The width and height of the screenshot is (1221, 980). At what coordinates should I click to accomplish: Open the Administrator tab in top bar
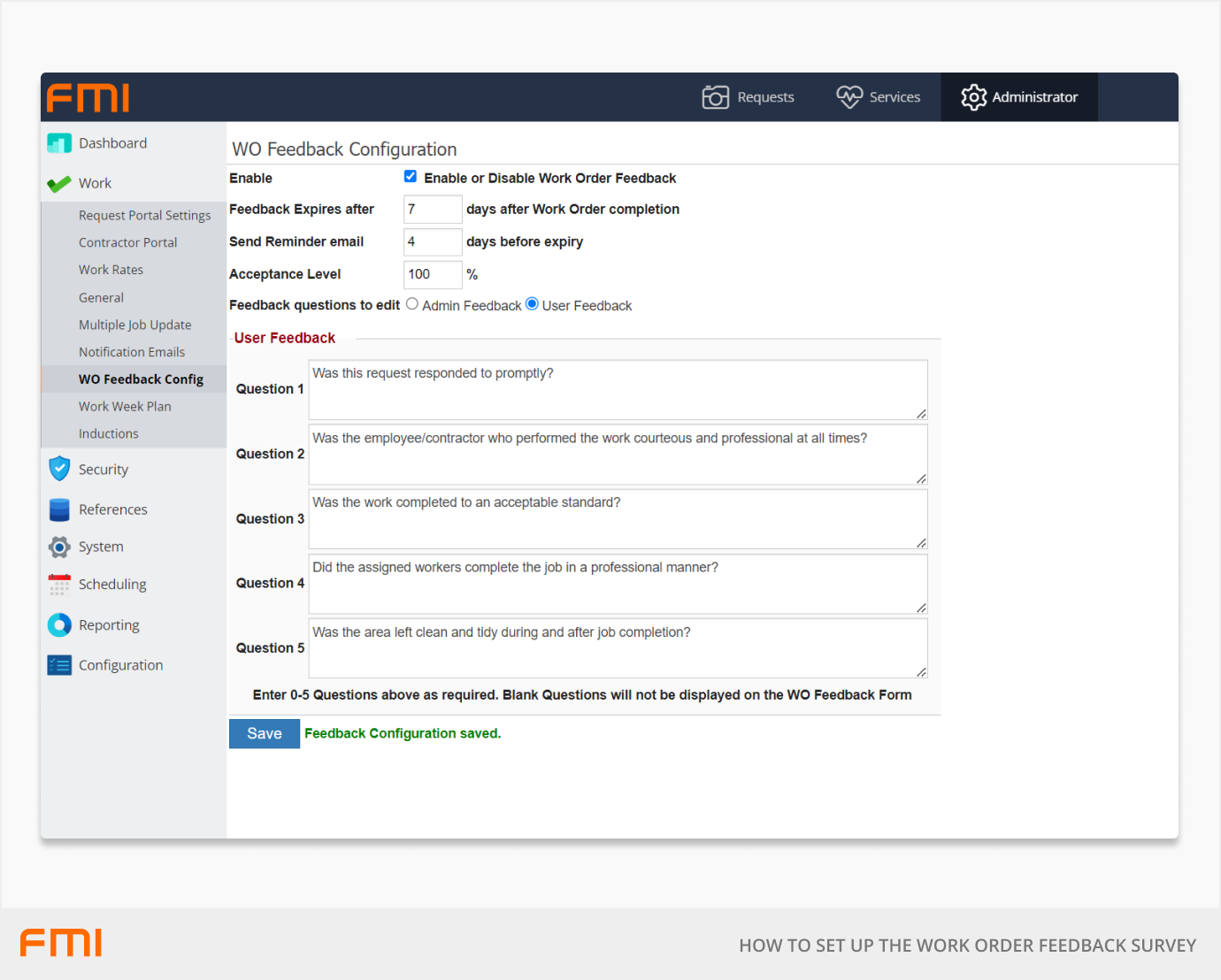1019,97
